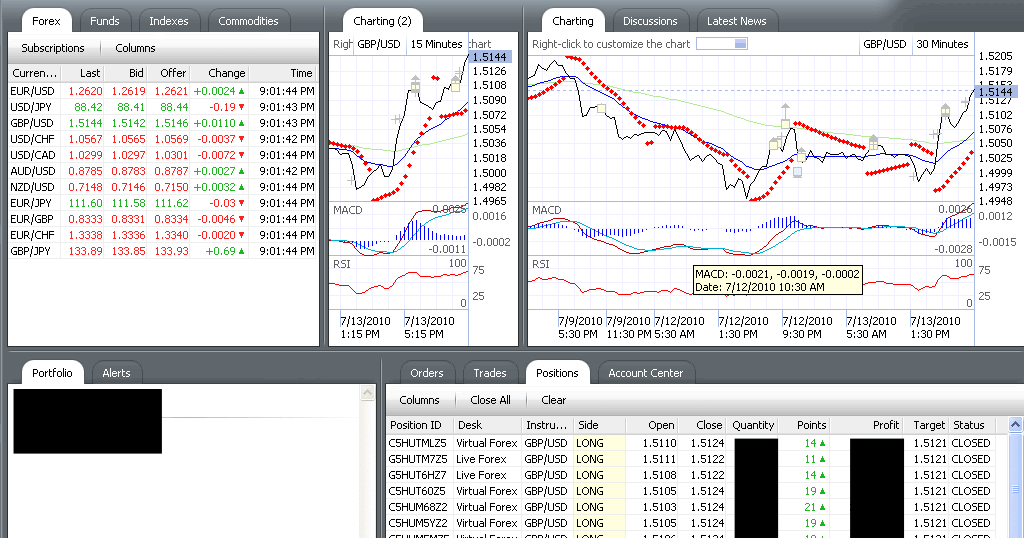Click the MACD tooltip dated 7/12/2010
1024x538 pixels.
[x=777, y=281]
